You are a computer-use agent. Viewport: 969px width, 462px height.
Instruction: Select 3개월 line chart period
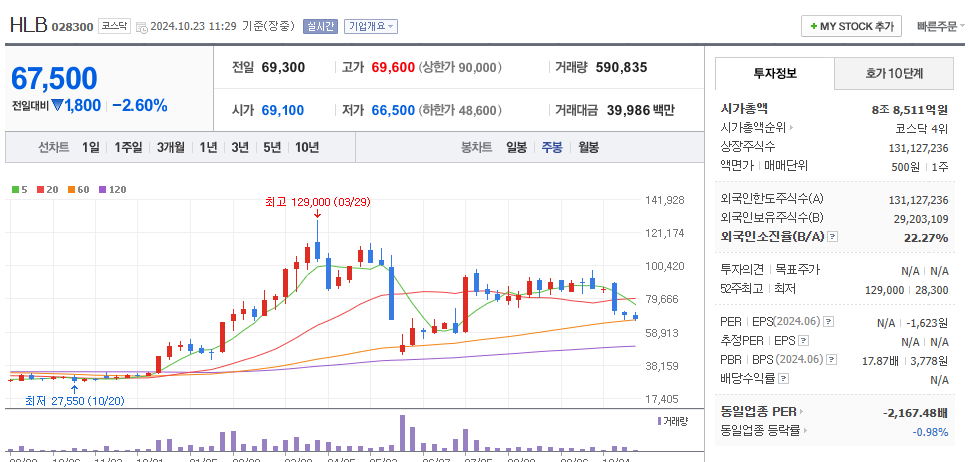click(171, 148)
